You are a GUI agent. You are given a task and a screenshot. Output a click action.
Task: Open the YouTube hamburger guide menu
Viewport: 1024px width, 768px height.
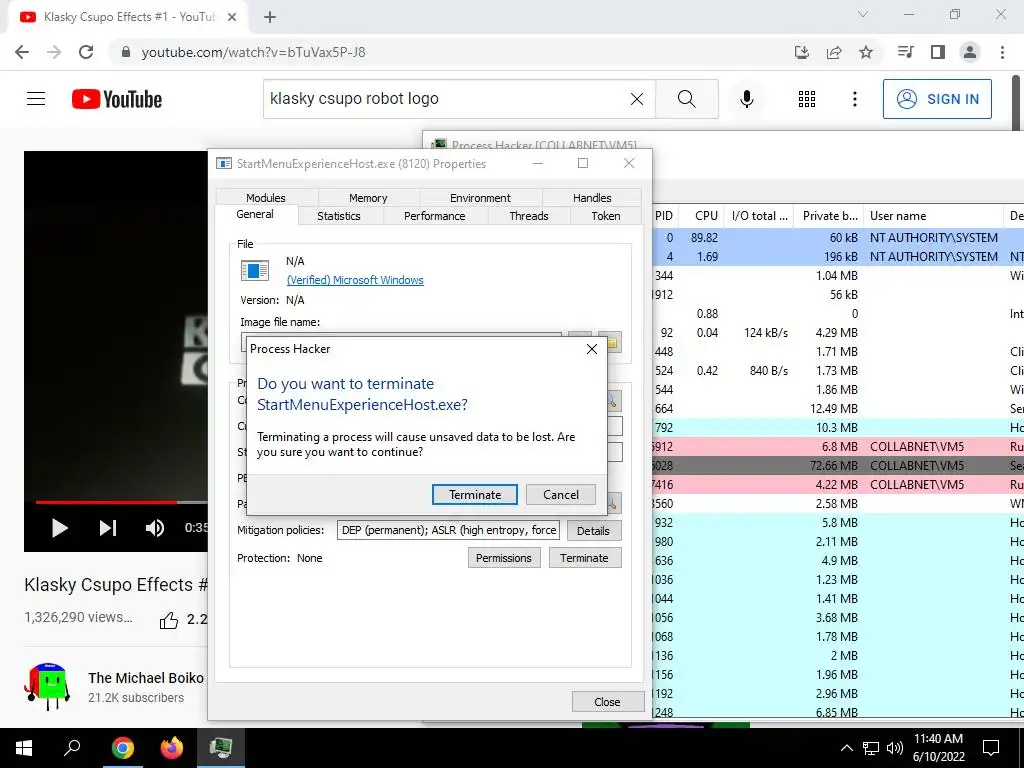(36, 99)
